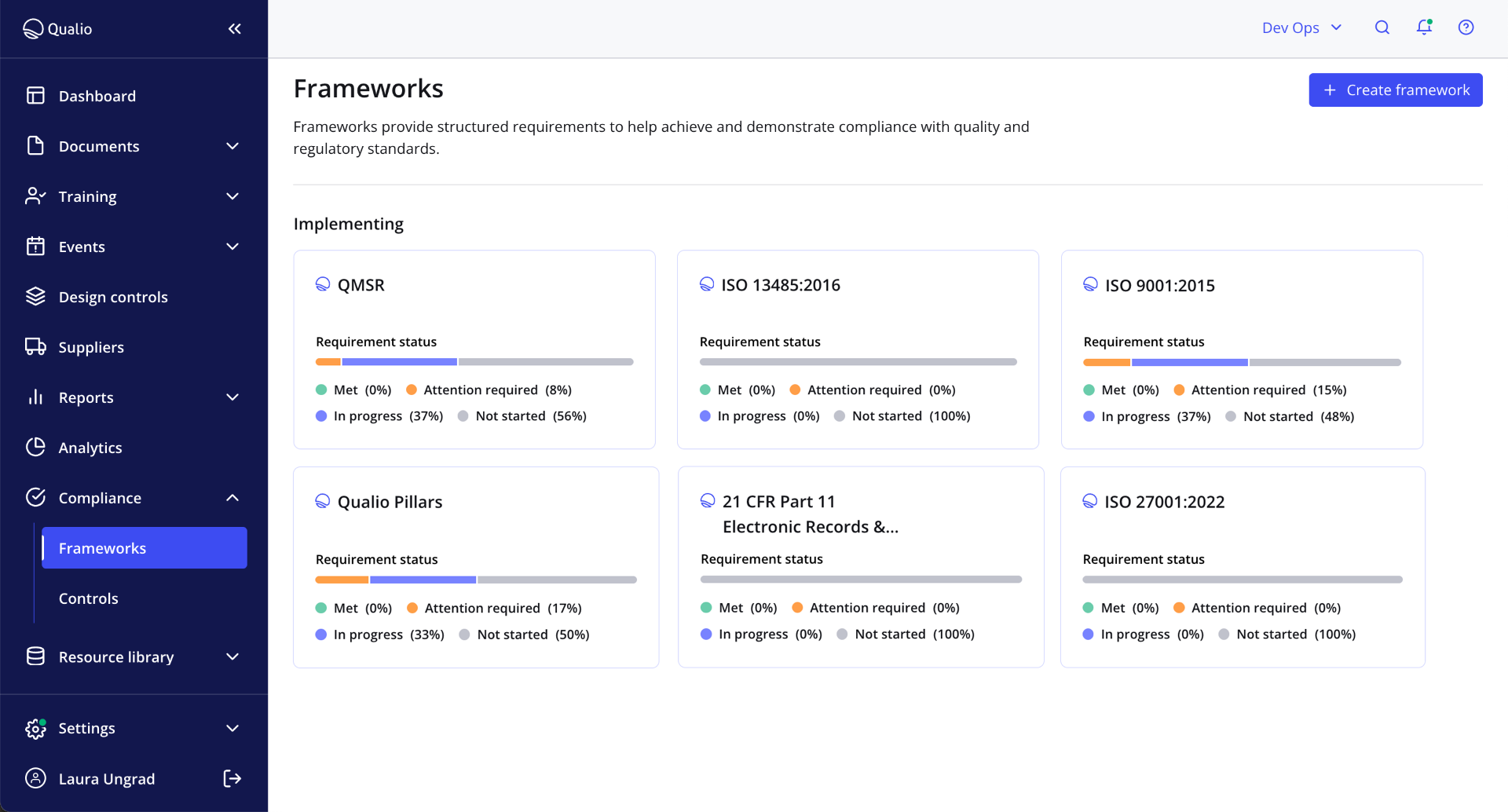
Task: Collapse the Compliance section
Action: tap(232, 497)
